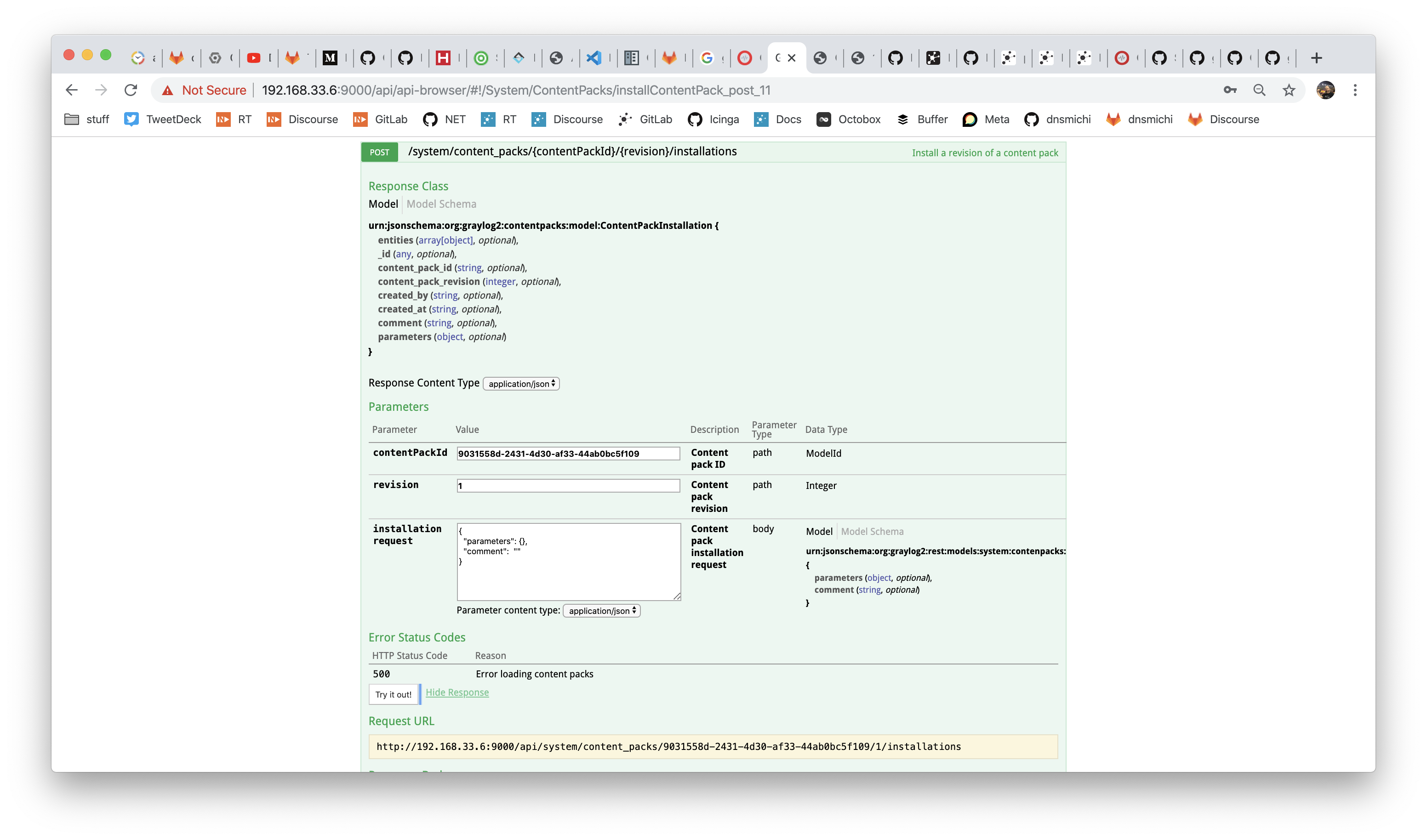Switch Response Class to Model Schema
The image size is (1427, 840).
point(441,204)
